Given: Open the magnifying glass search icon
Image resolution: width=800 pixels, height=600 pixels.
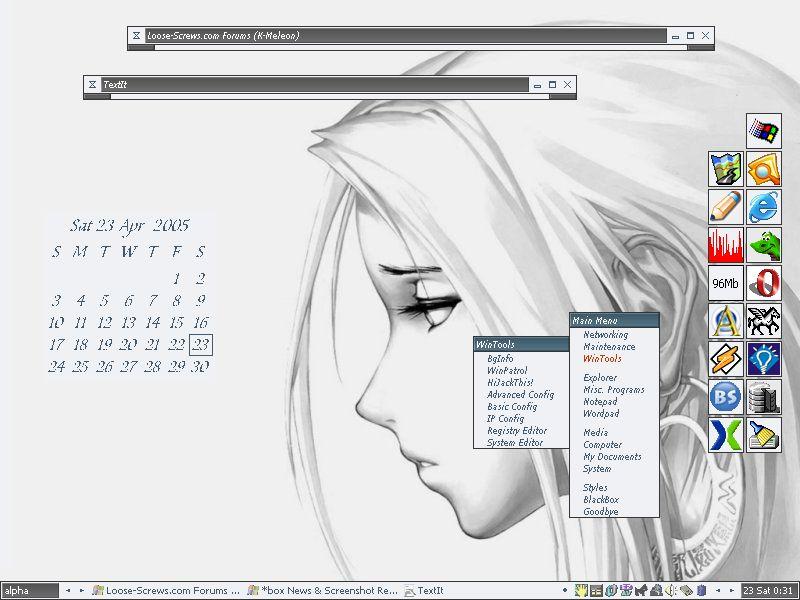Looking at the screenshot, I should tap(764, 169).
